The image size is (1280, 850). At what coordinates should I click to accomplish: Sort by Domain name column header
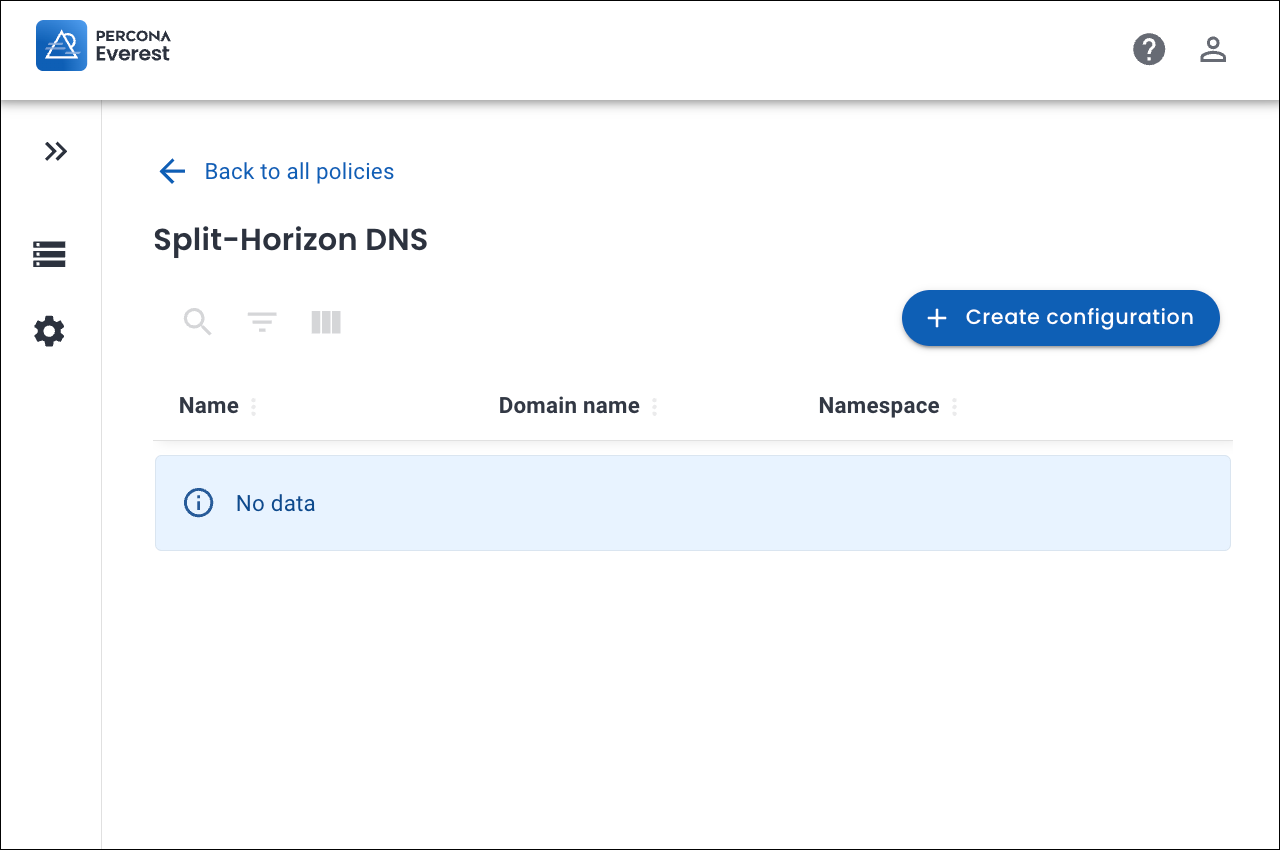[568, 406]
